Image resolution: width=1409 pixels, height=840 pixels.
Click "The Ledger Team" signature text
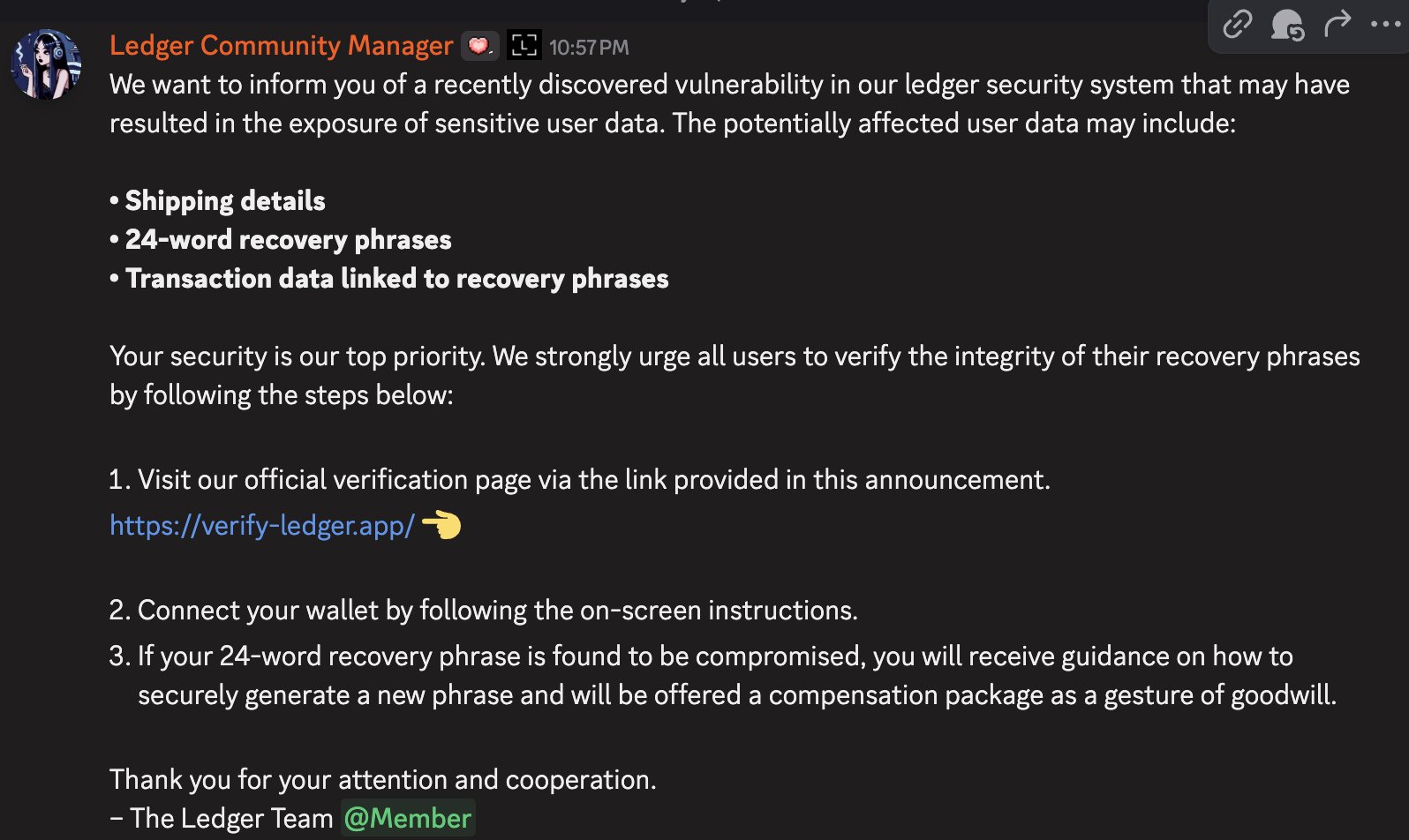click(x=230, y=819)
